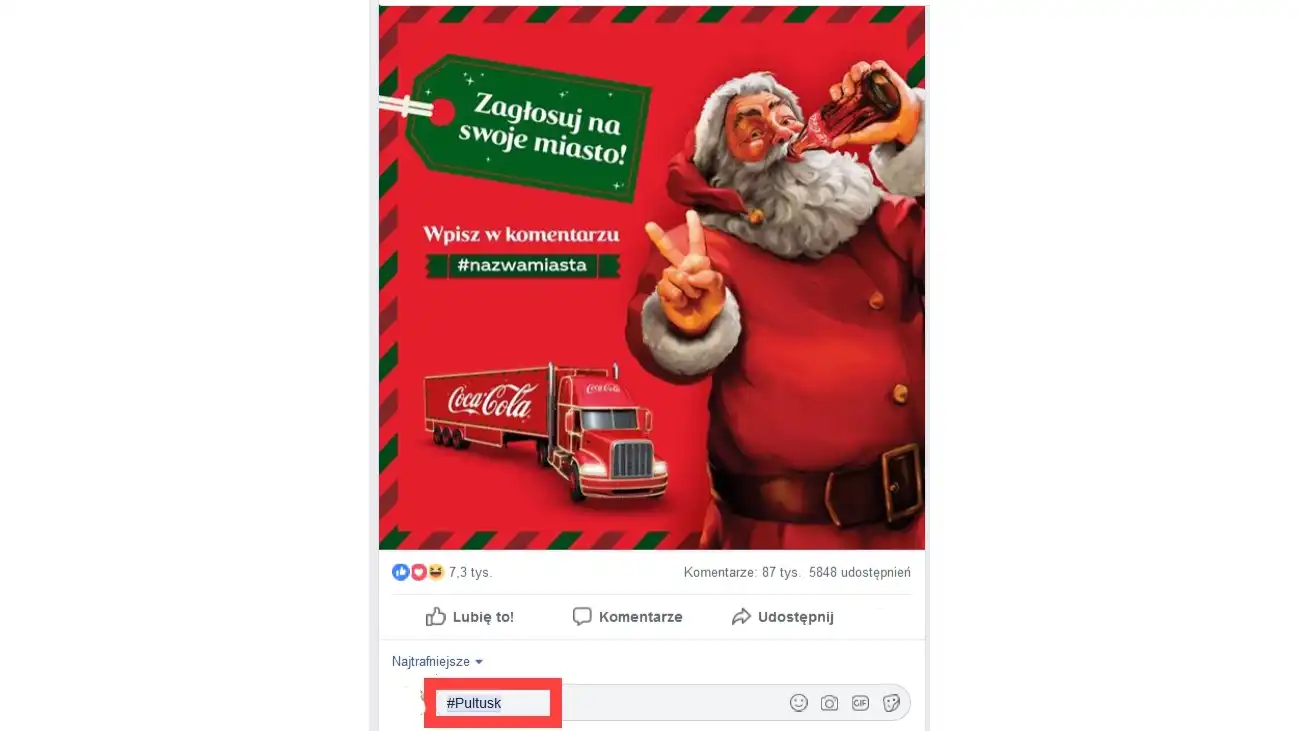Attach a photo using the camera icon
This screenshot has width=1300, height=731.
[x=829, y=703]
